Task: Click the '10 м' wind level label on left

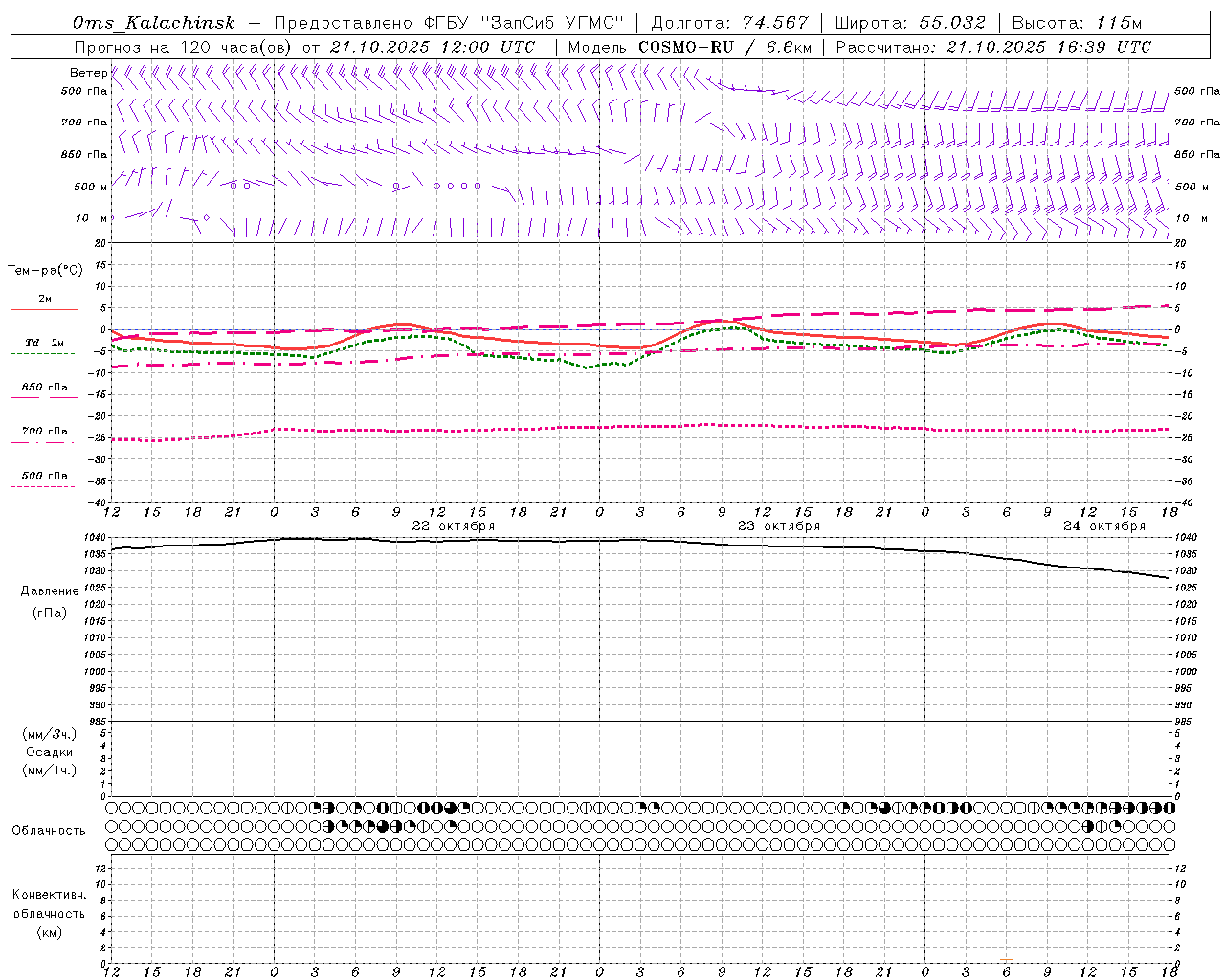Action: [91, 219]
